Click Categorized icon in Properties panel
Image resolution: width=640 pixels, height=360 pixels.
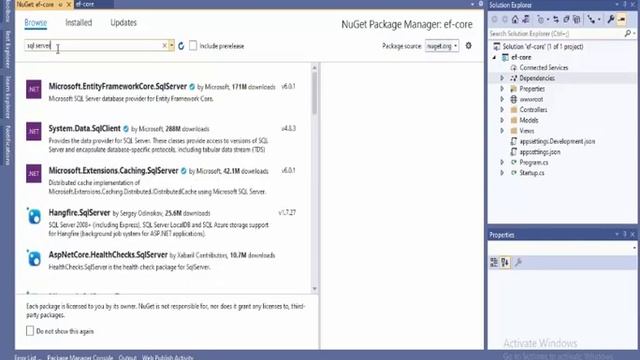494,262
